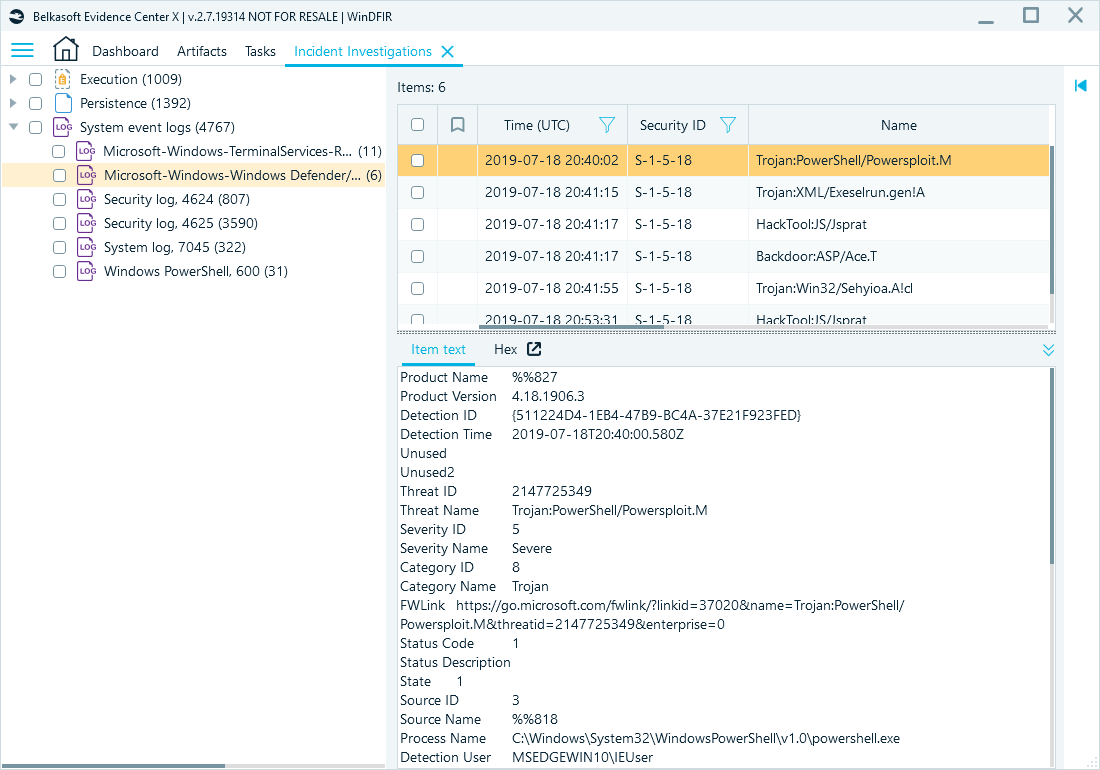
Task: Switch to the Item text tab
Action: pos(438,349)
